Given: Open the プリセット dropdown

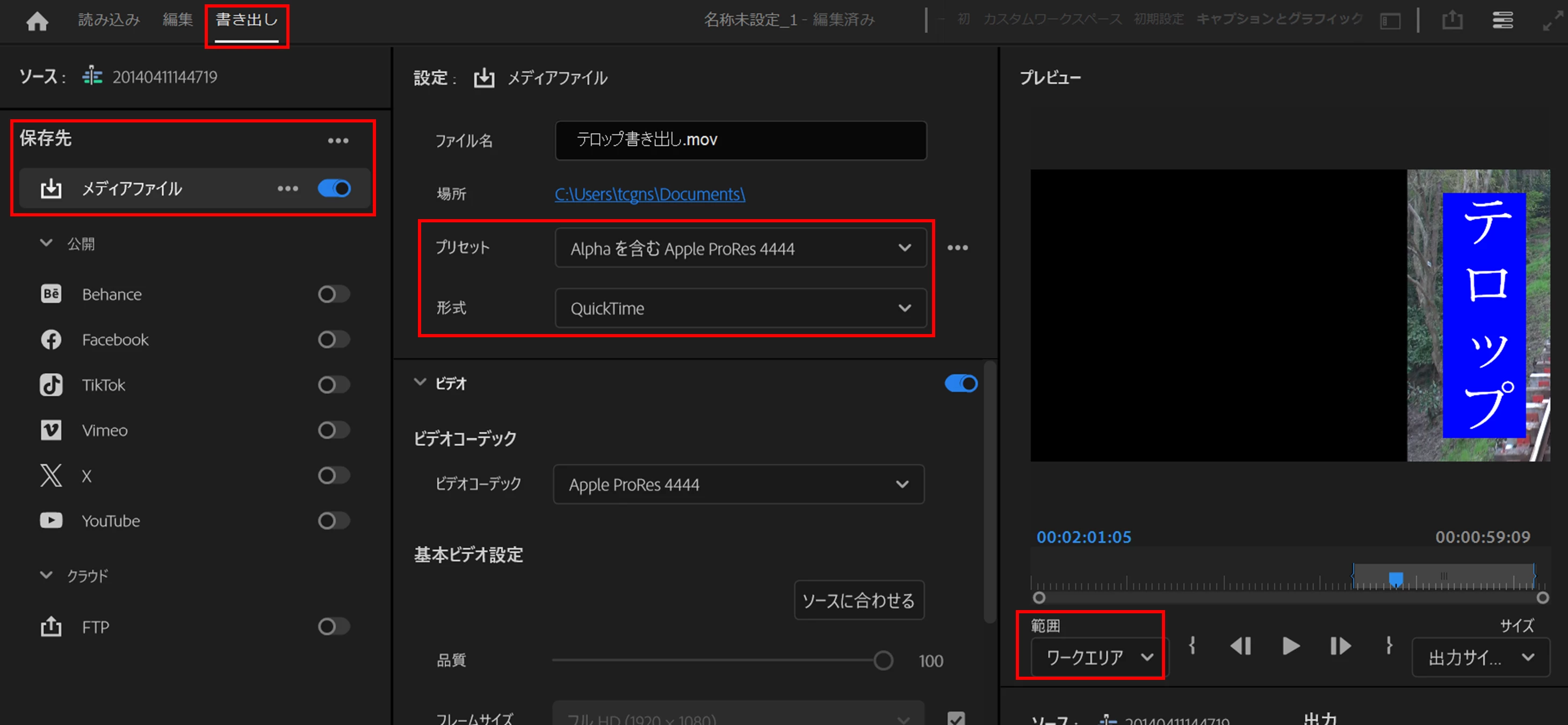Looking at the screenshot, I should pos(740,248).
